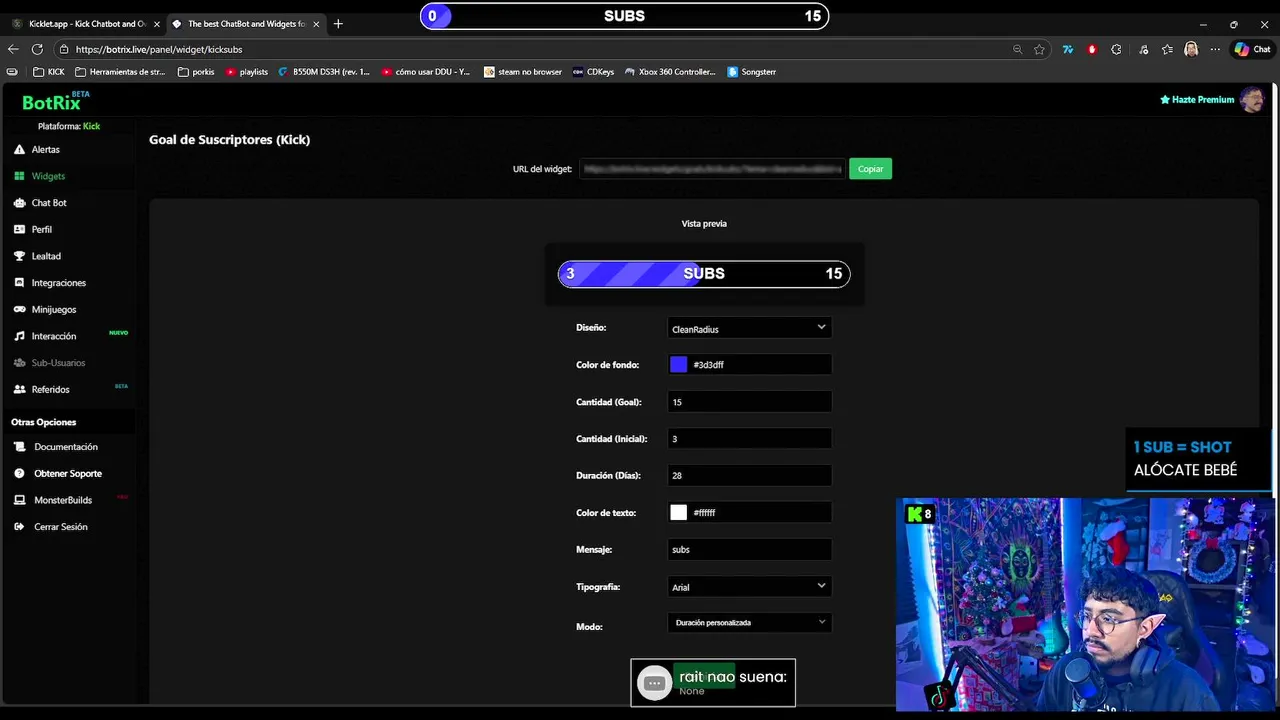Open Herramientas de str... bookmarks folder
This screenshot has width=1280, height=720.
tap(119, 72)
